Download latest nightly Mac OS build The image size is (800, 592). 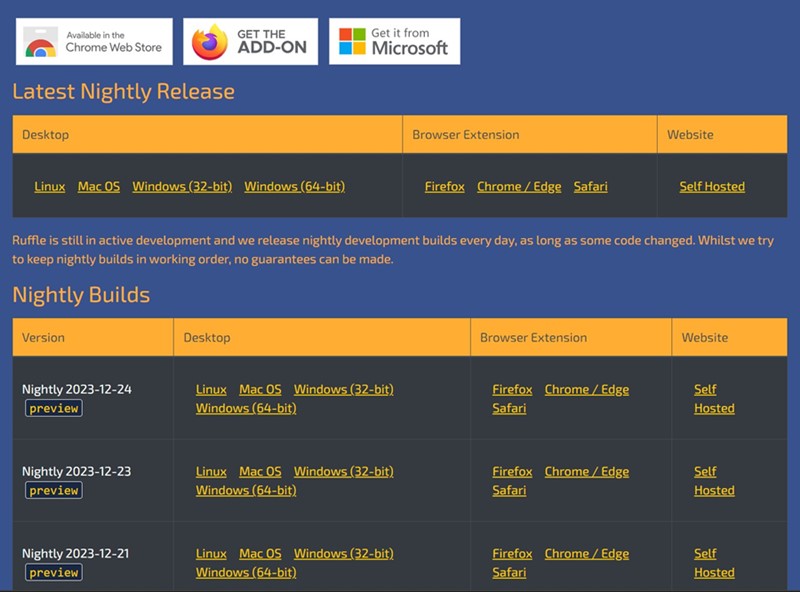(x=99, y=186)
